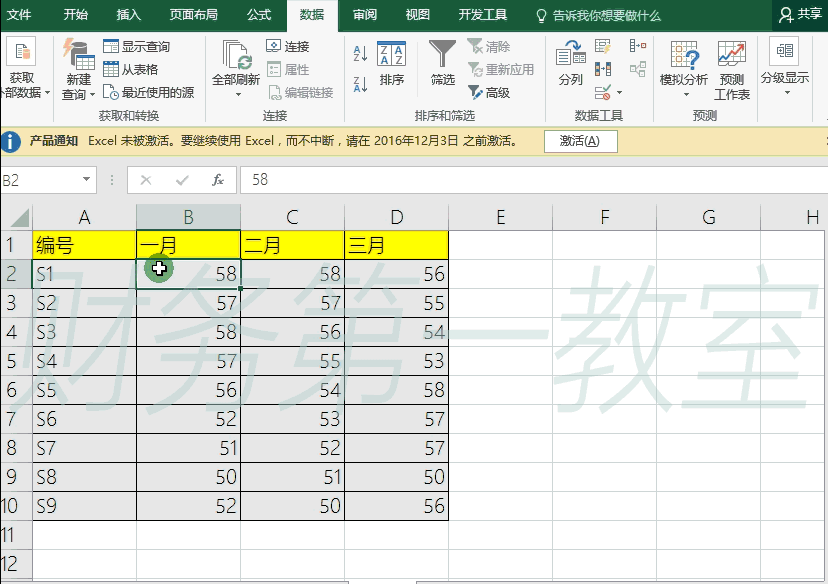Click the formula bar showing 58
The image size is (828, 584).
[533, 180]
